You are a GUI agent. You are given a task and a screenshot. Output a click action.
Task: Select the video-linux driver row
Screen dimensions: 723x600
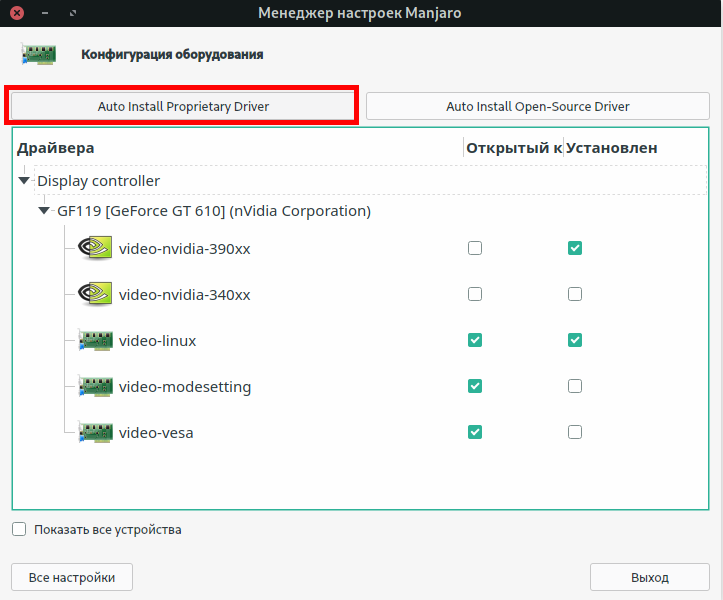click(361, 340)
